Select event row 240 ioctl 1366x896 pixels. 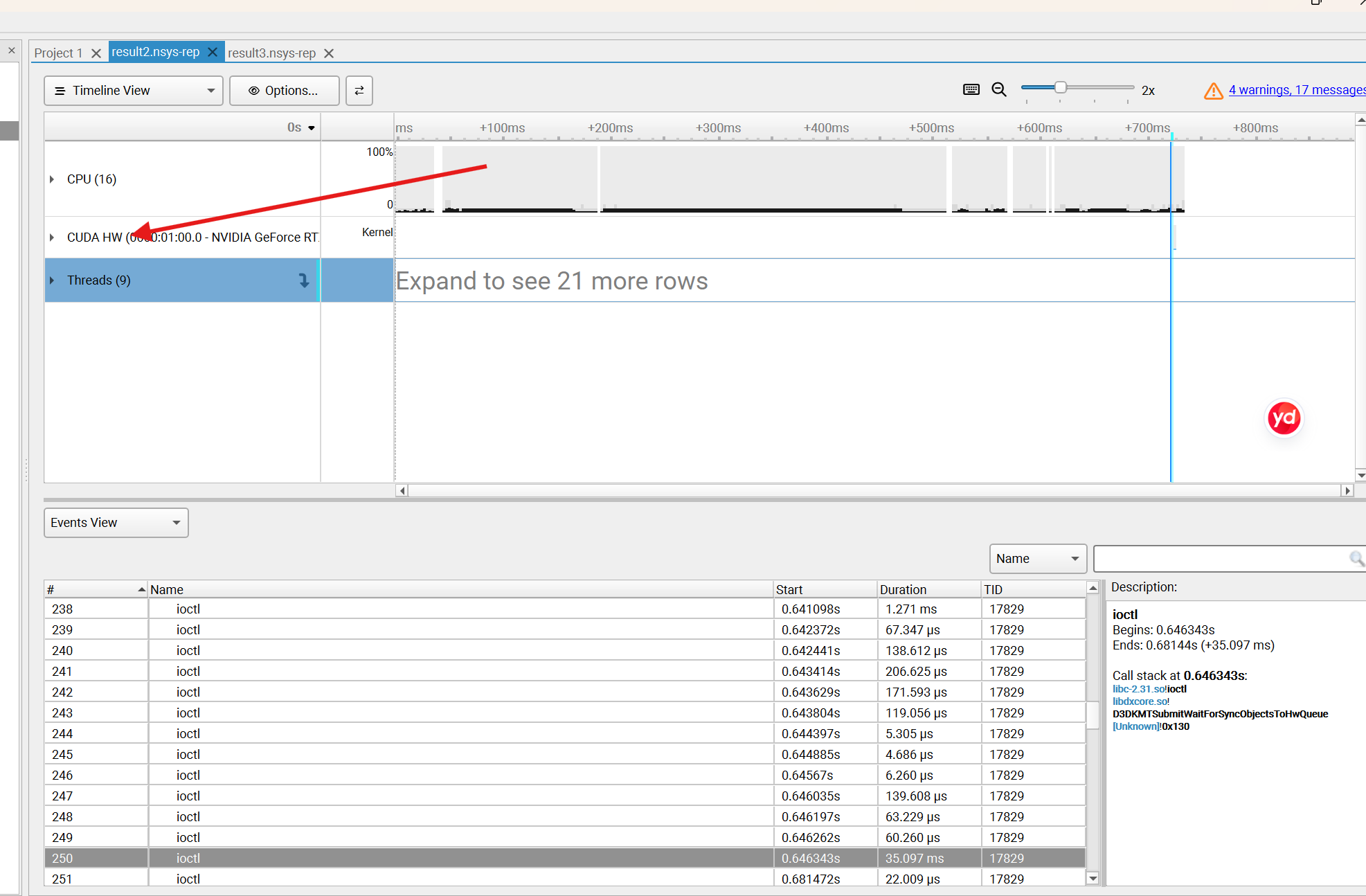tap(565, 651)
